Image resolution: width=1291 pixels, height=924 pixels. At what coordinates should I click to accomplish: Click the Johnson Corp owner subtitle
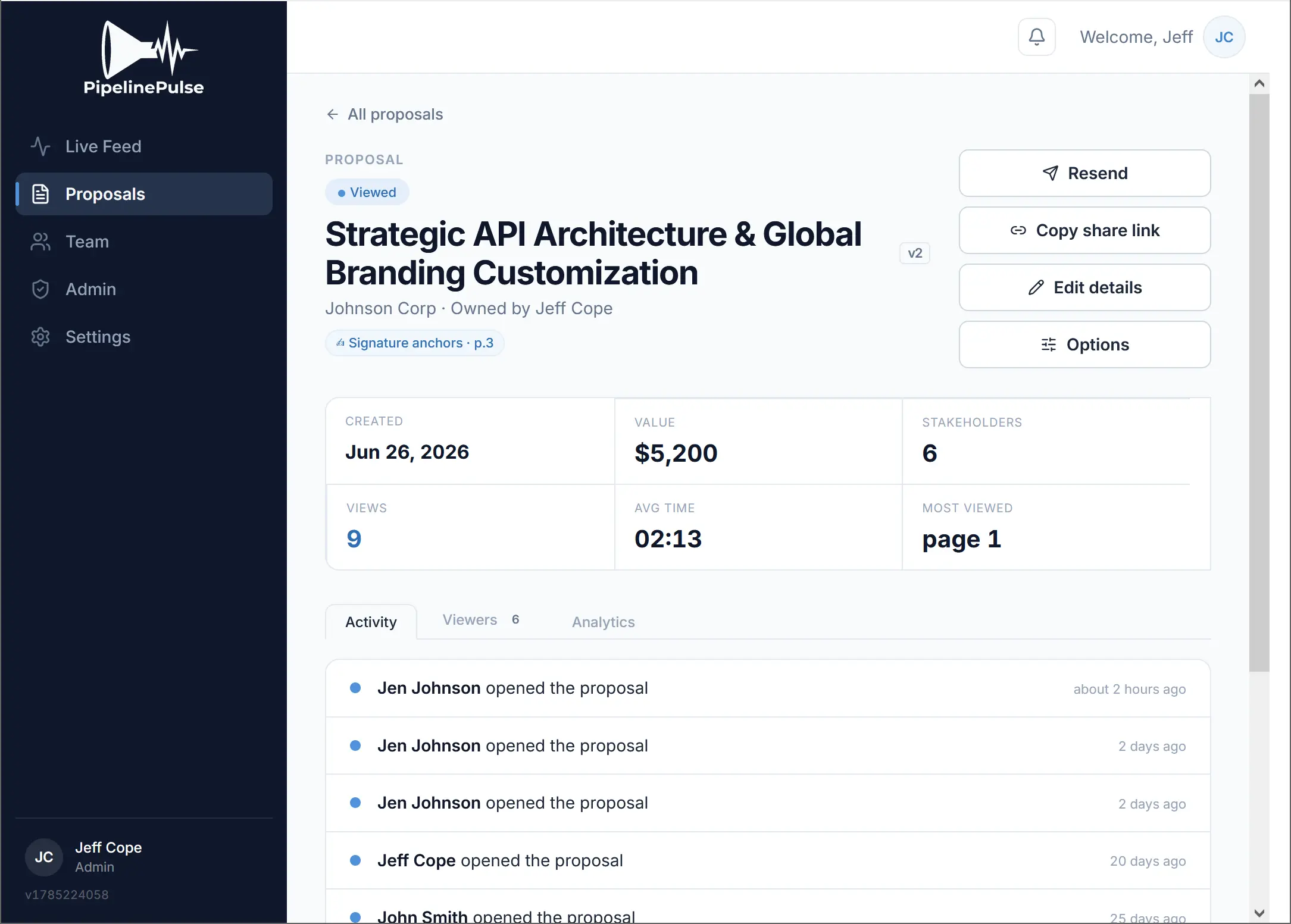tap(468, 308)
